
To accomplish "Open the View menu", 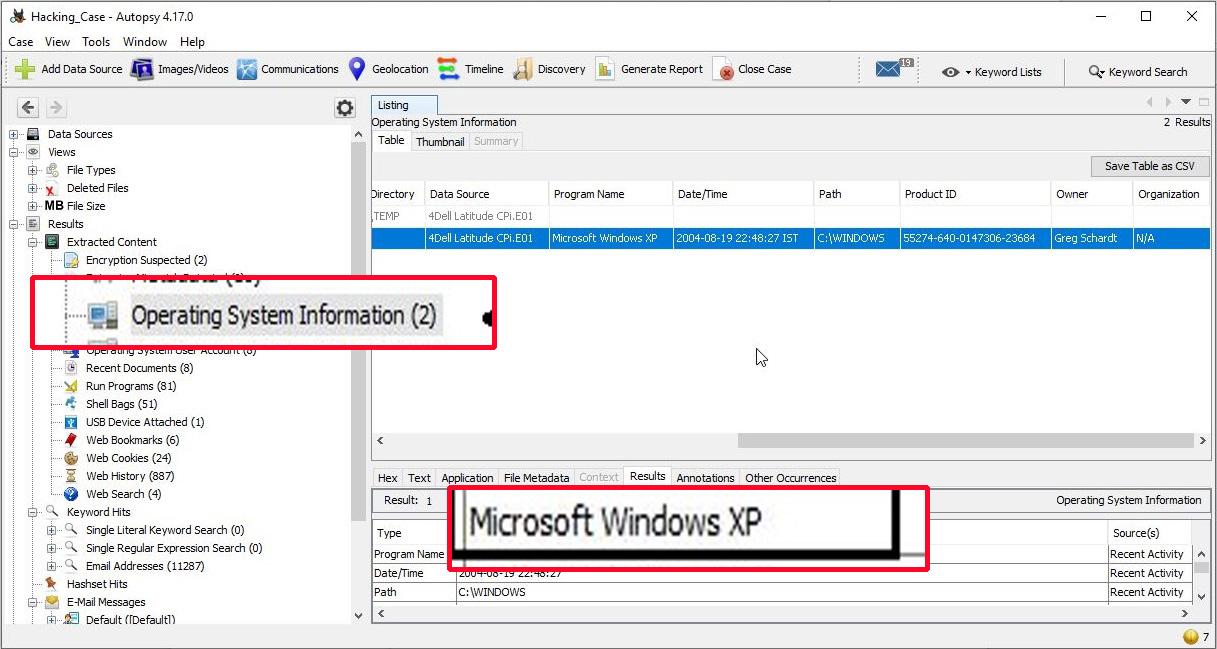I will click(x=58, y=42).
